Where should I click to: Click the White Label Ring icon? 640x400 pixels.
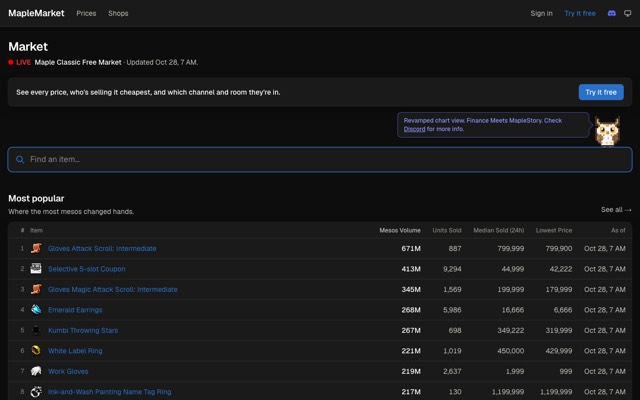point(36,350)
